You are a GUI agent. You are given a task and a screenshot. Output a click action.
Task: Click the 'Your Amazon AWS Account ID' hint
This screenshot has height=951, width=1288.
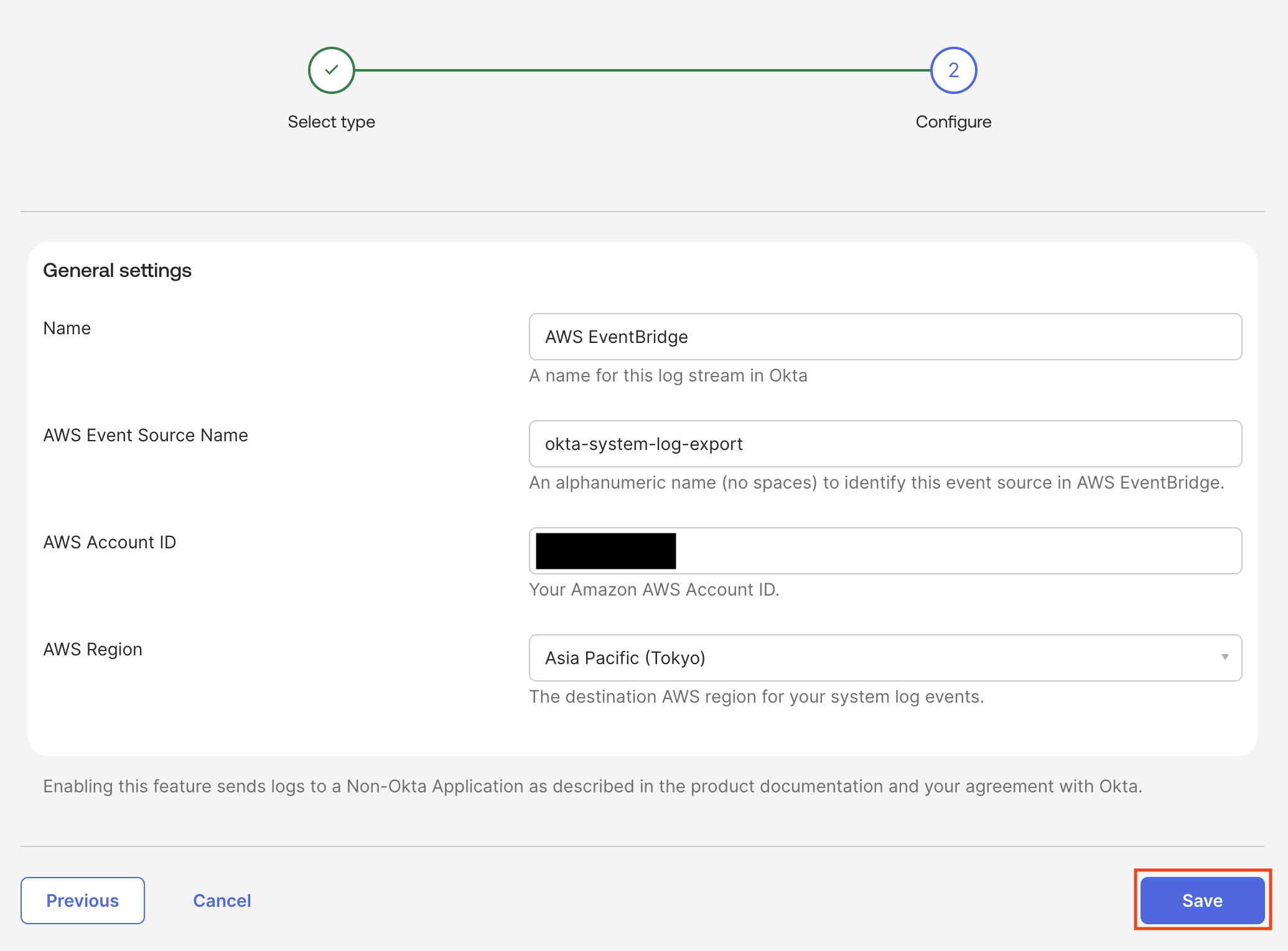(653, 589)
